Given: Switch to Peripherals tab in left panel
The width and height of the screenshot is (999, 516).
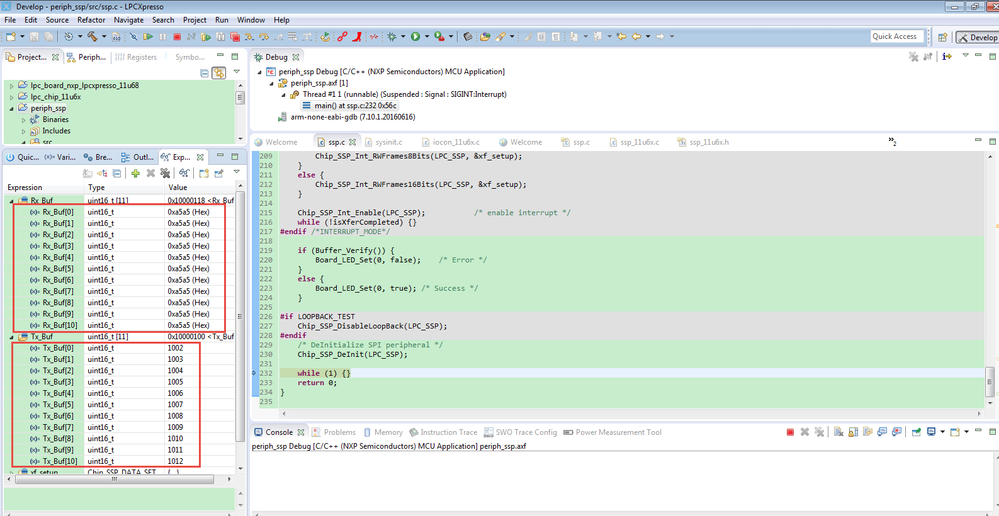Looking at the screenshot, I should [87, 57].
